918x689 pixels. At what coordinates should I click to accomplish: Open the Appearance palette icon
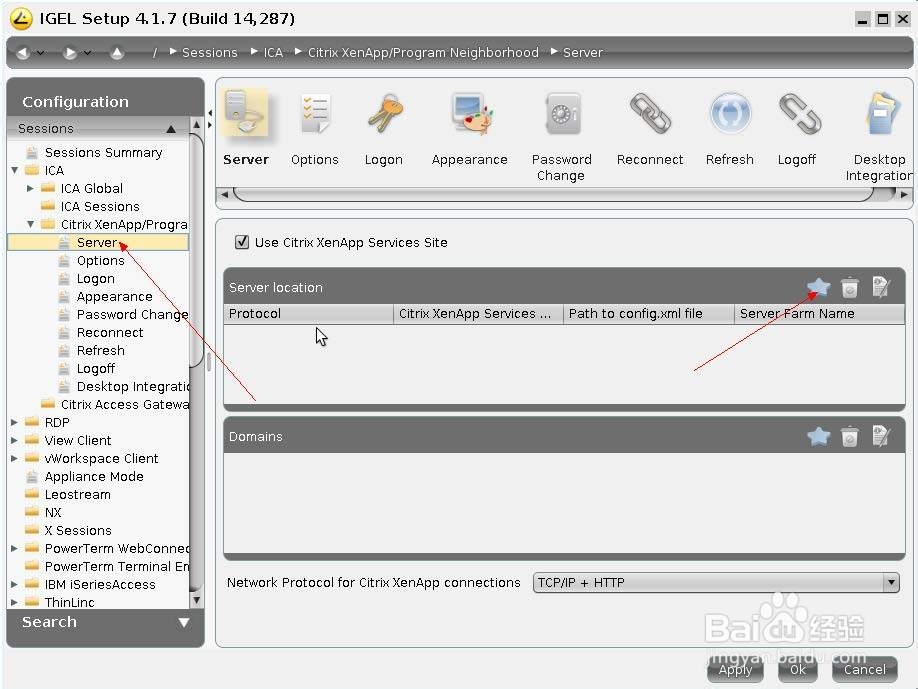(x=471, y=113)
